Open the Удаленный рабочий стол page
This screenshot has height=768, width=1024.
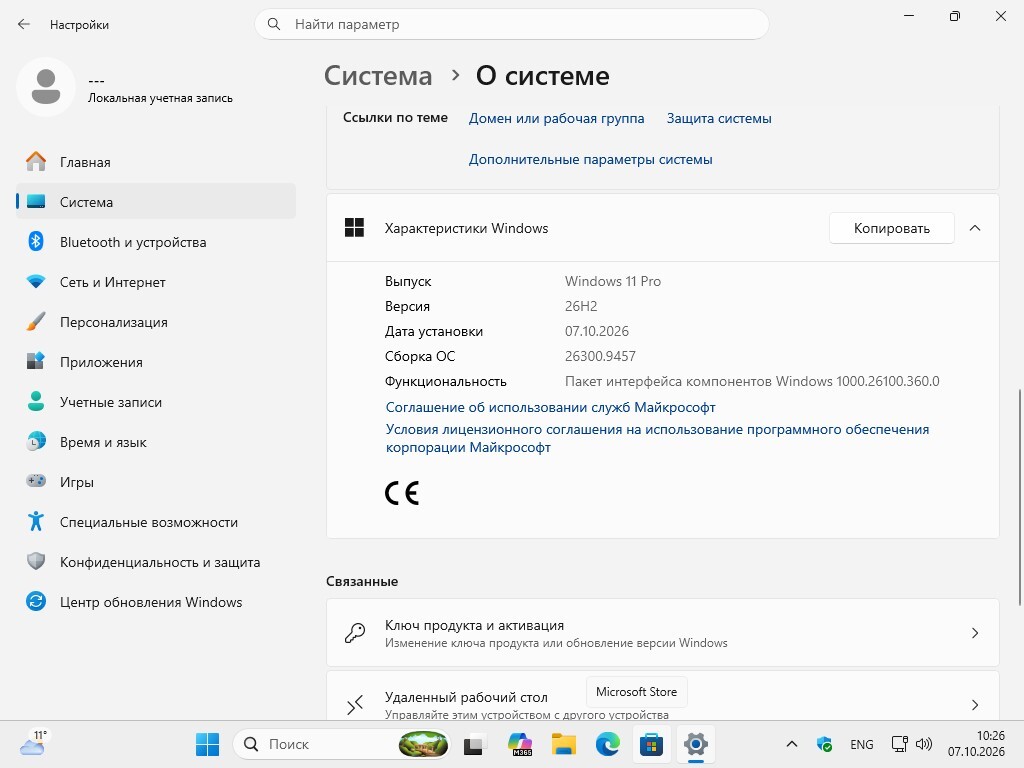tap(662, 696)
